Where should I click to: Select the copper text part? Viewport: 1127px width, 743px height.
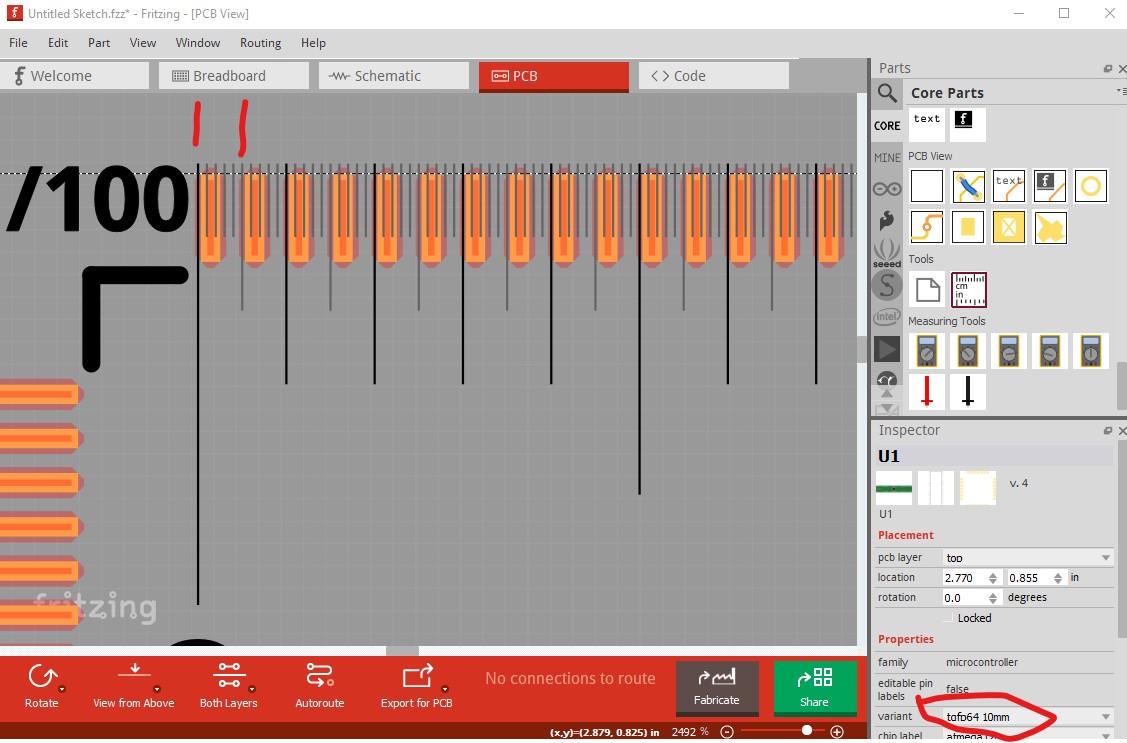point(1008,186)
